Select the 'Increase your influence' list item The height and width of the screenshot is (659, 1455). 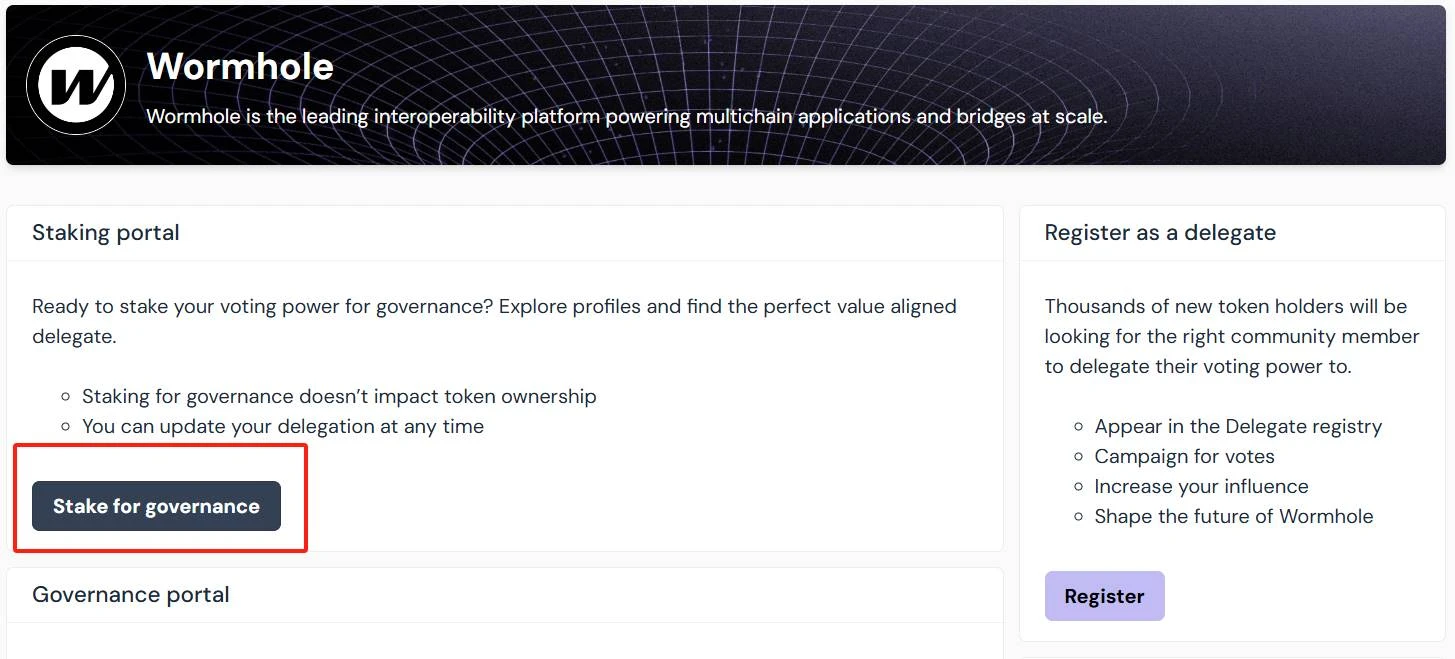pyautogui.click(x=1201, y=486)
